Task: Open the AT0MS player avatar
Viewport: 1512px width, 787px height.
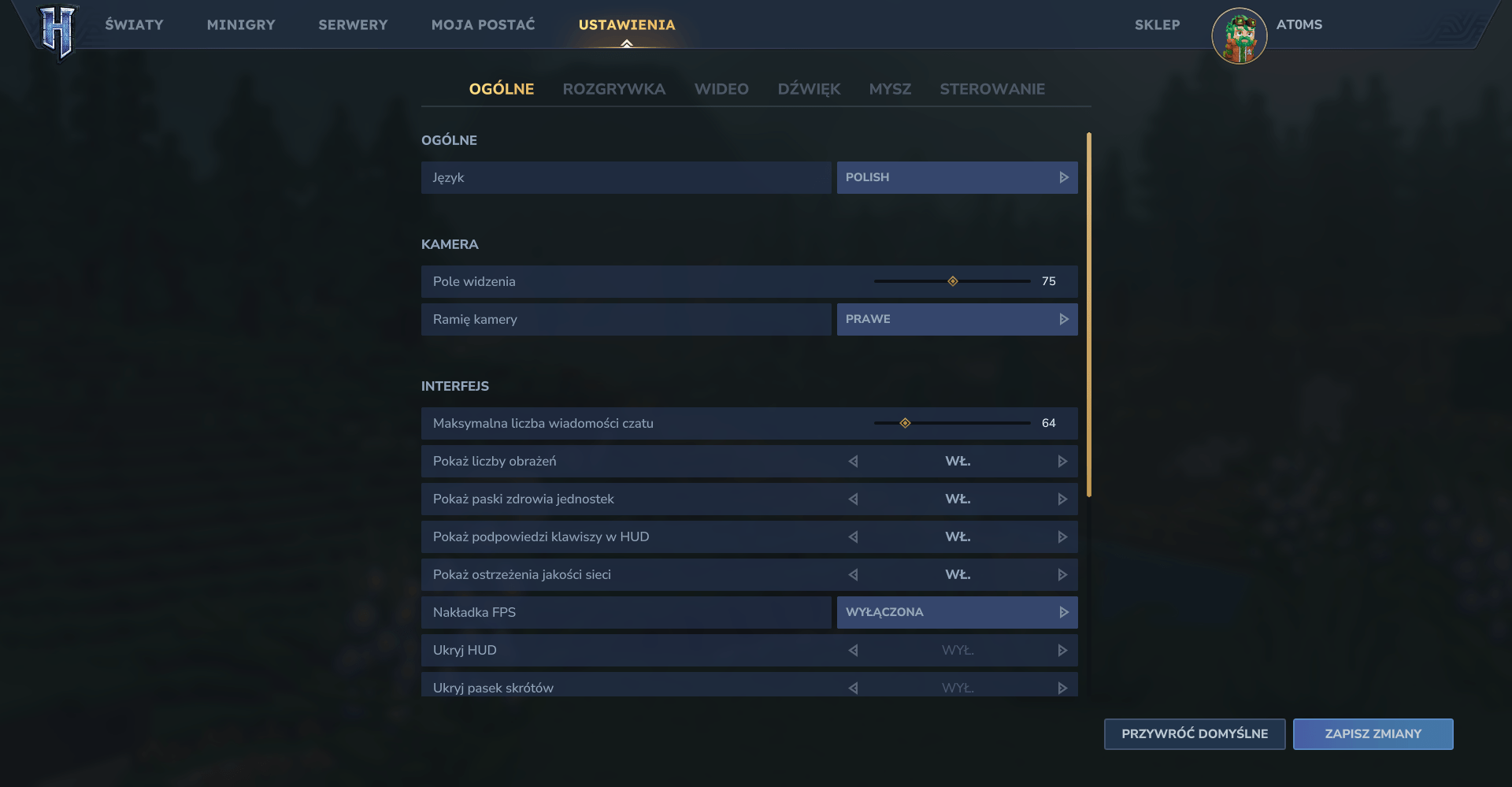Action: 1239,36
